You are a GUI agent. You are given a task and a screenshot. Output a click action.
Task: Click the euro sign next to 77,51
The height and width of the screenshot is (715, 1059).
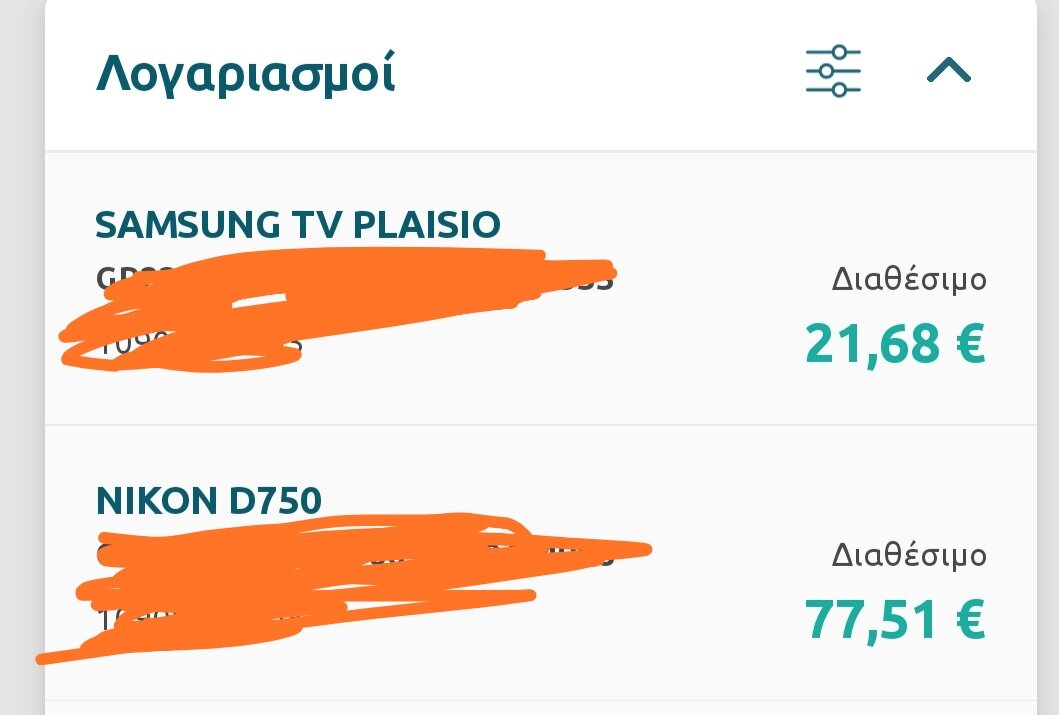pyautogui.click(x=971, y=619)
